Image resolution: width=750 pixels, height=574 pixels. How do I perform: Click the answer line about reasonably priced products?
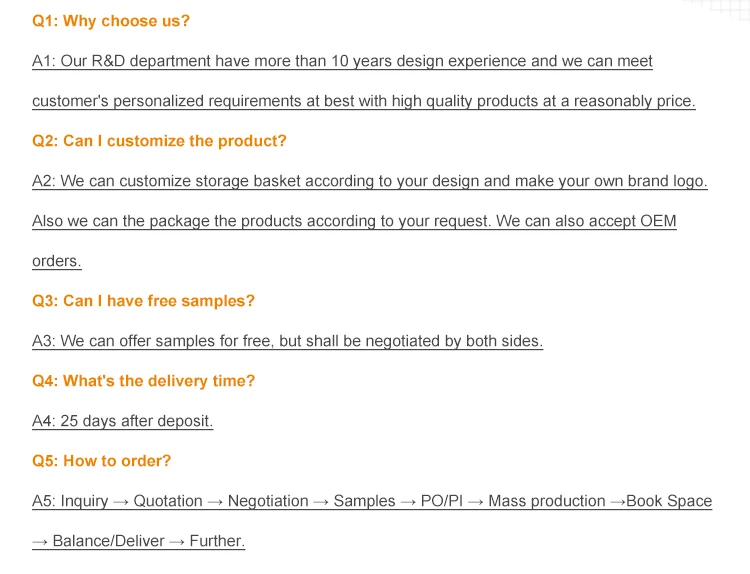tap(363, 101)
